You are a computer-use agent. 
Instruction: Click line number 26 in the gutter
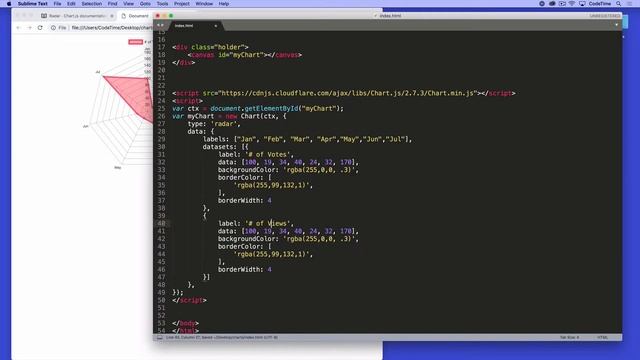pos(161,116)
